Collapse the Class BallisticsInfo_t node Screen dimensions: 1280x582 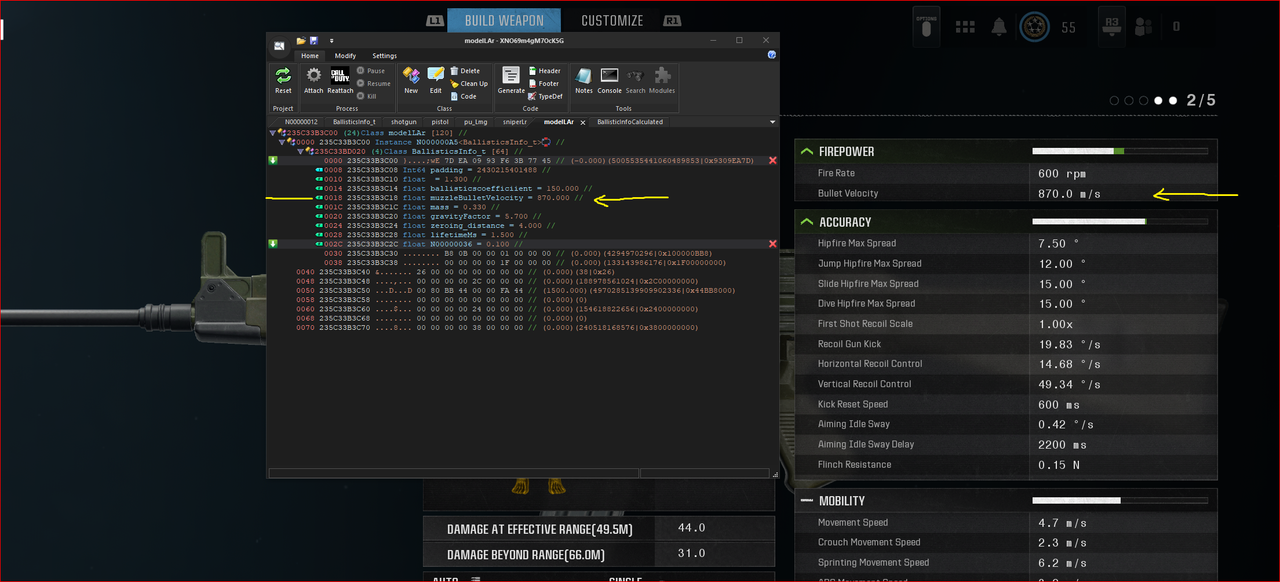[x=301, y=151]
